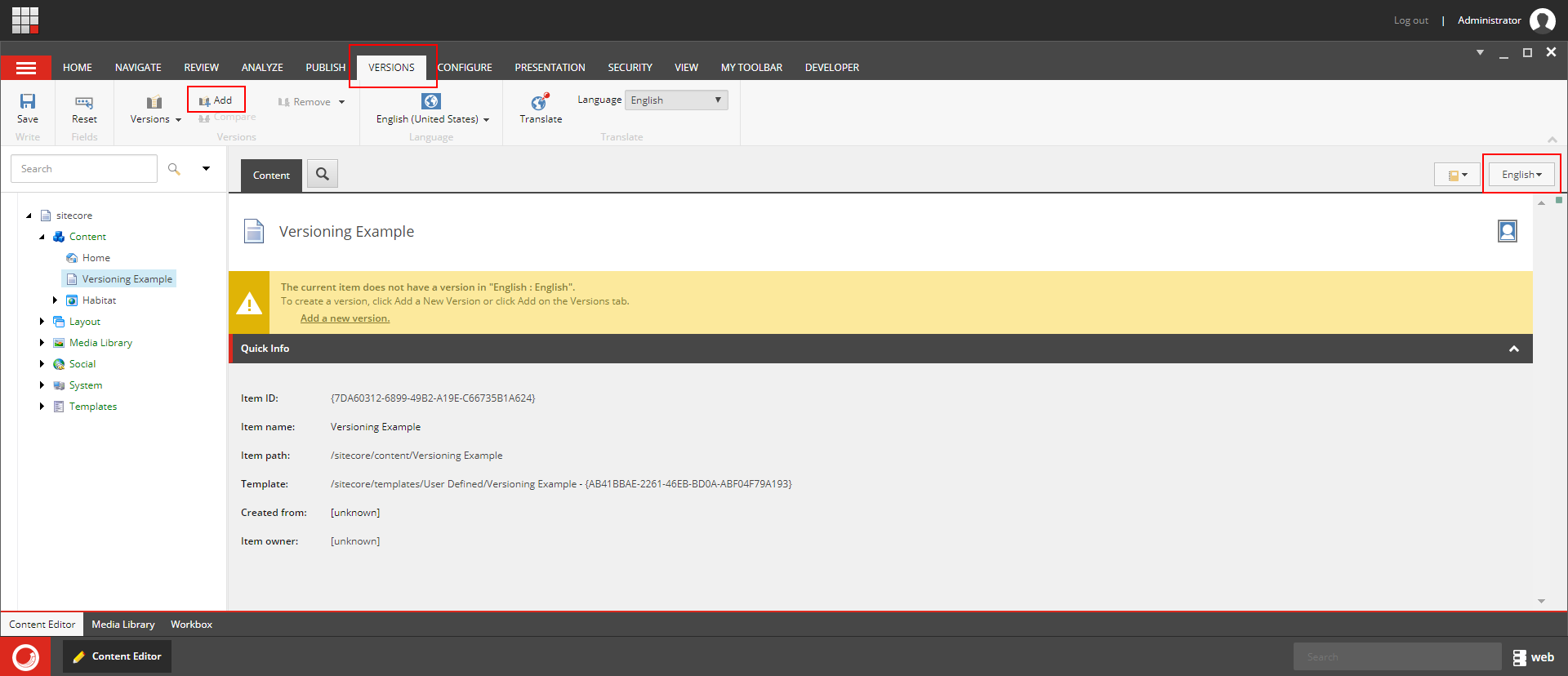Open the English language dropdown at top right

(x=1521, y=175)
